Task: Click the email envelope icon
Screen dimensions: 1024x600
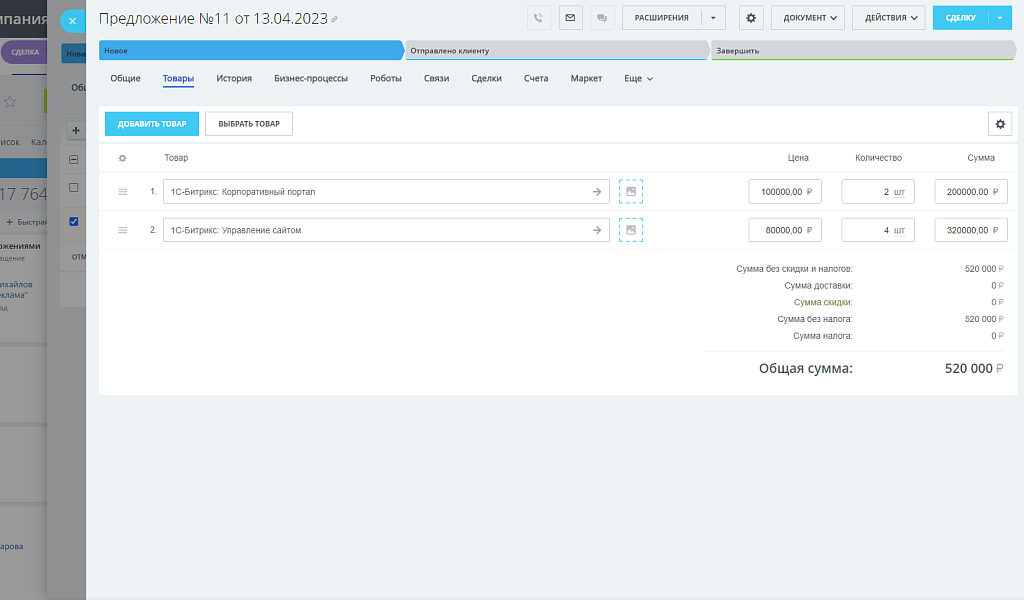Action: 570,18
